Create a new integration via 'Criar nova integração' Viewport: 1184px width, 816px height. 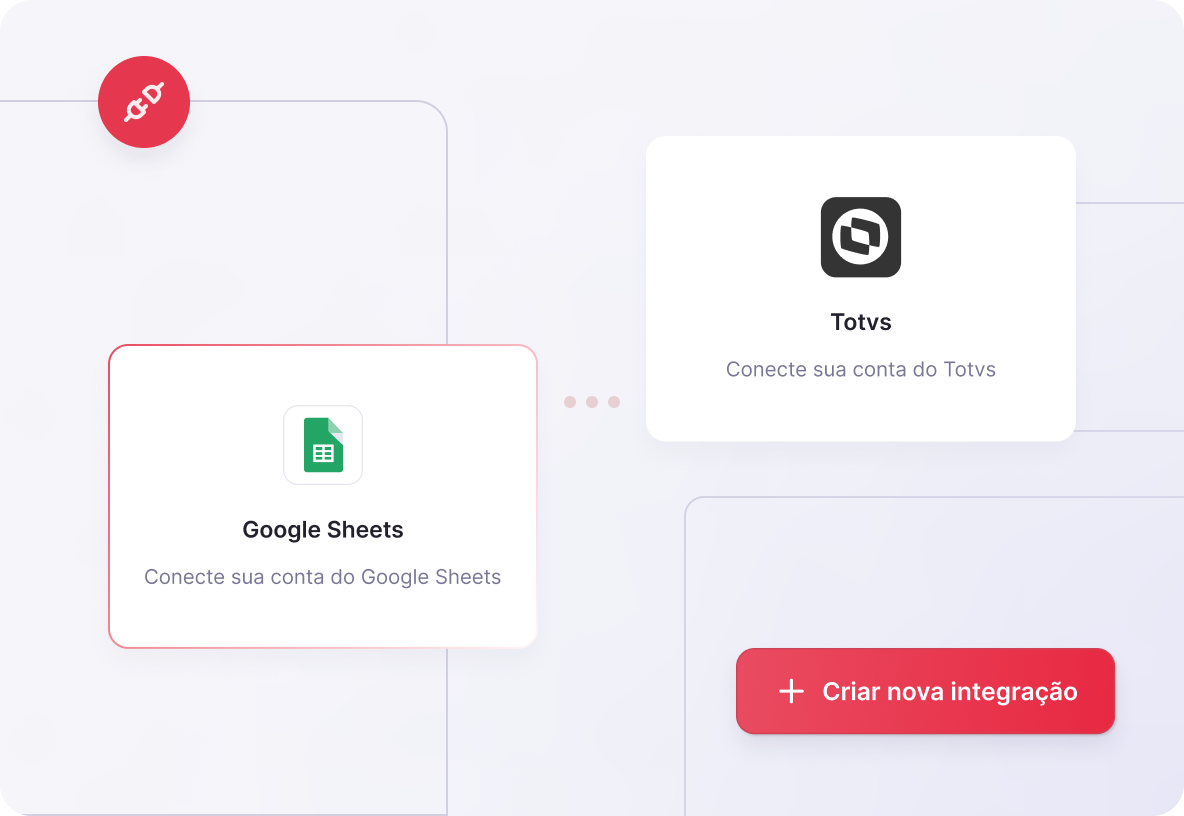tap(926, 691)
